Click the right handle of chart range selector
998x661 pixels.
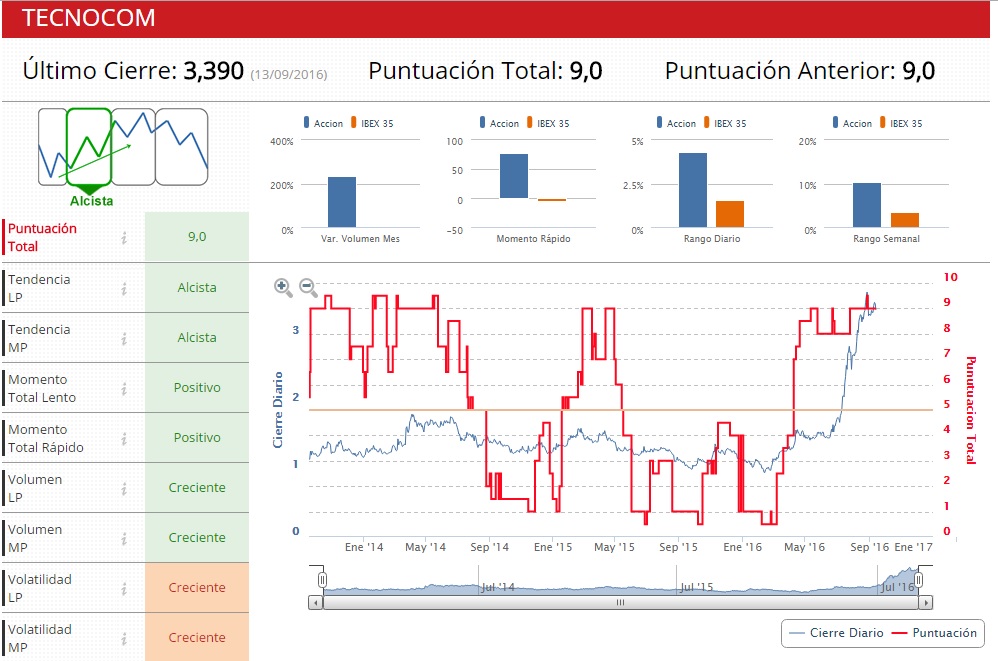[x=918, y=580]
